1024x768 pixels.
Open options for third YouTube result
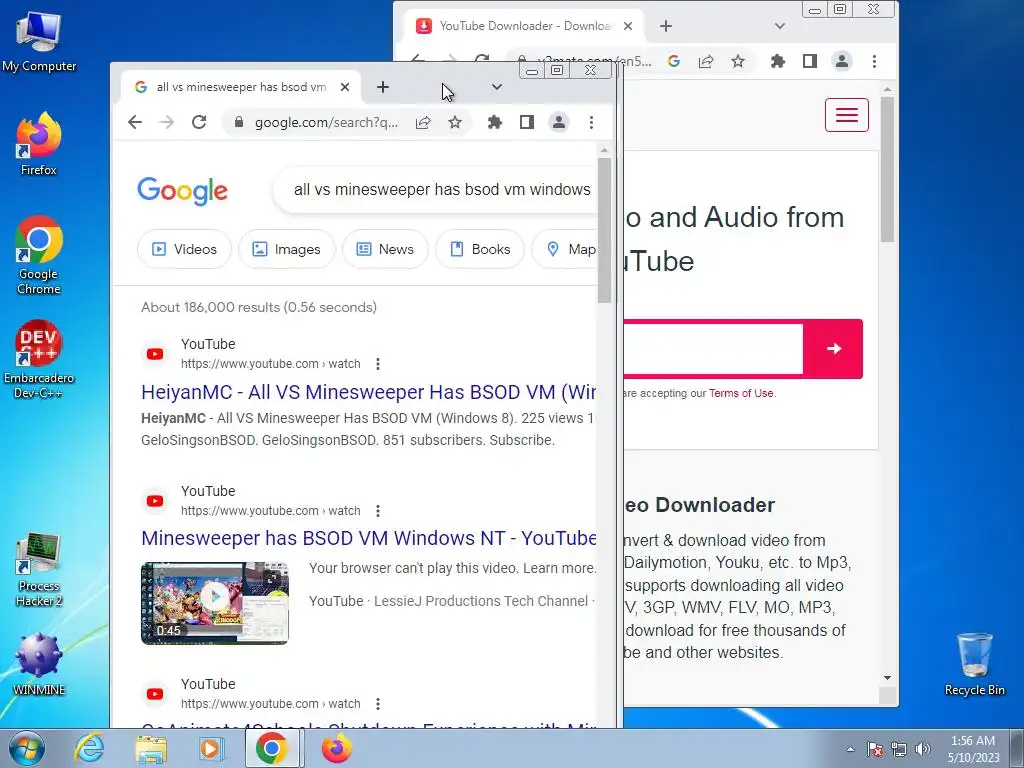(x=377, y=704)
